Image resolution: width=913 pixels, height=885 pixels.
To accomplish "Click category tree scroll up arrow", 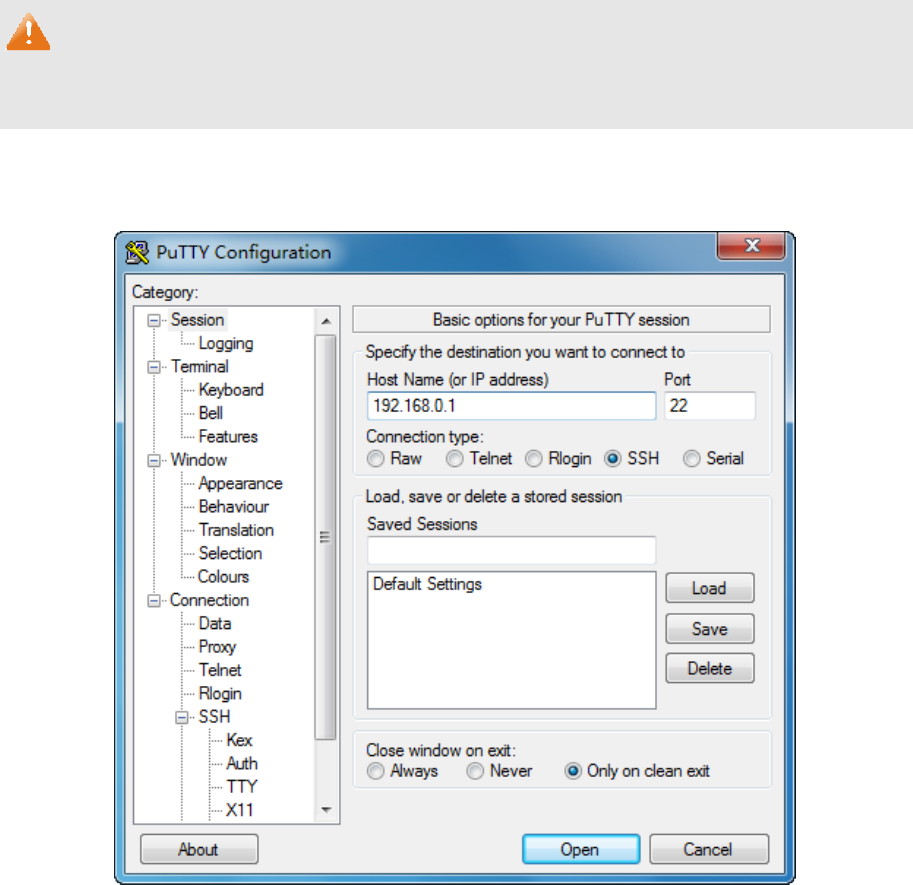I will [326, 321].
